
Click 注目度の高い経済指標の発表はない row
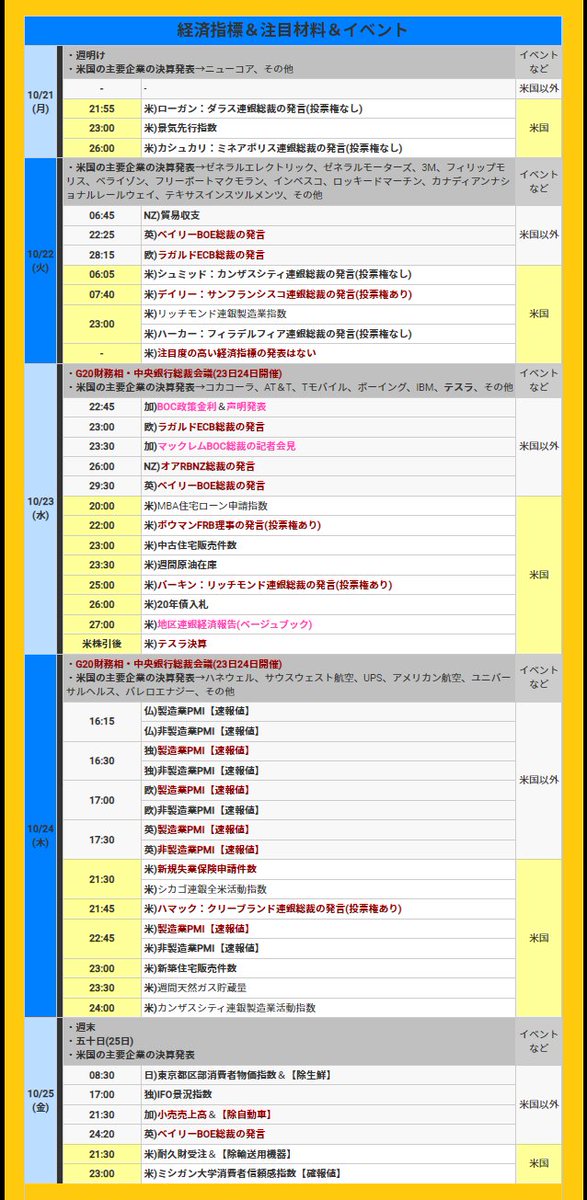(x=328, y=353)
